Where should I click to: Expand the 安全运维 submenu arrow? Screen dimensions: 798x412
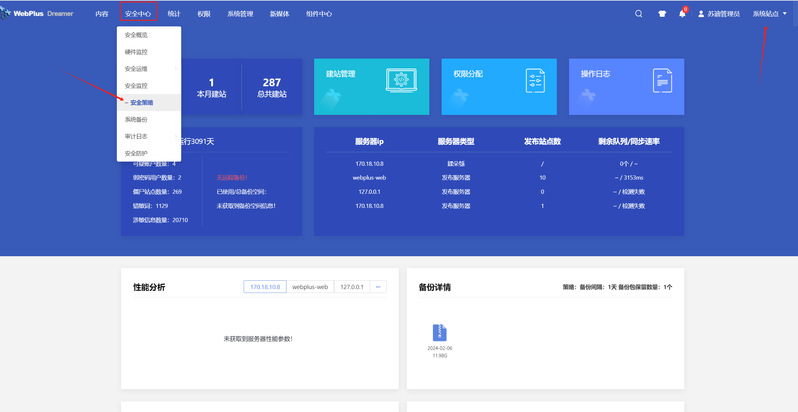tap(176, 69)
